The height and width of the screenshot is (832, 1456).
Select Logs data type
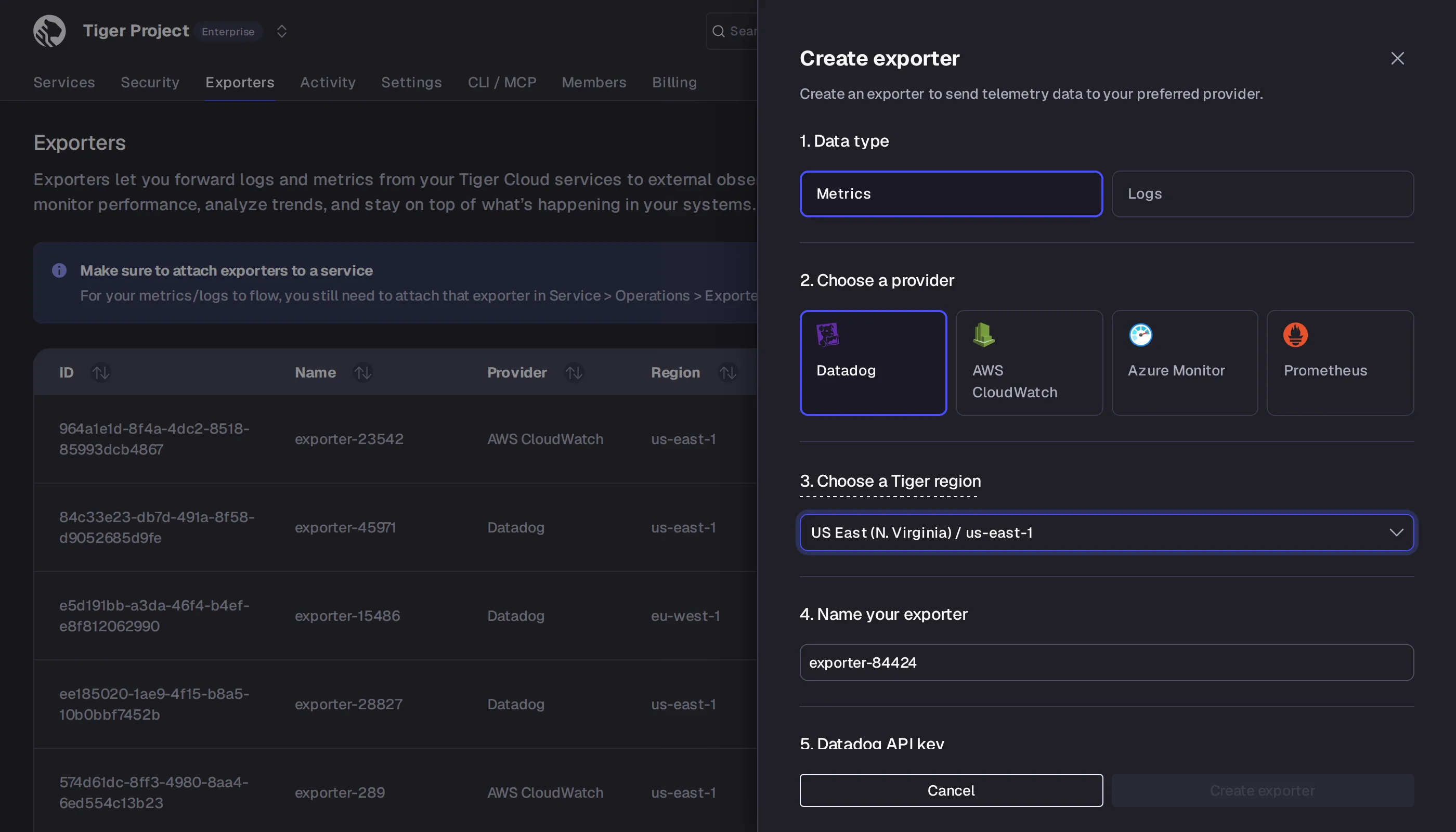pos(1262,194)
